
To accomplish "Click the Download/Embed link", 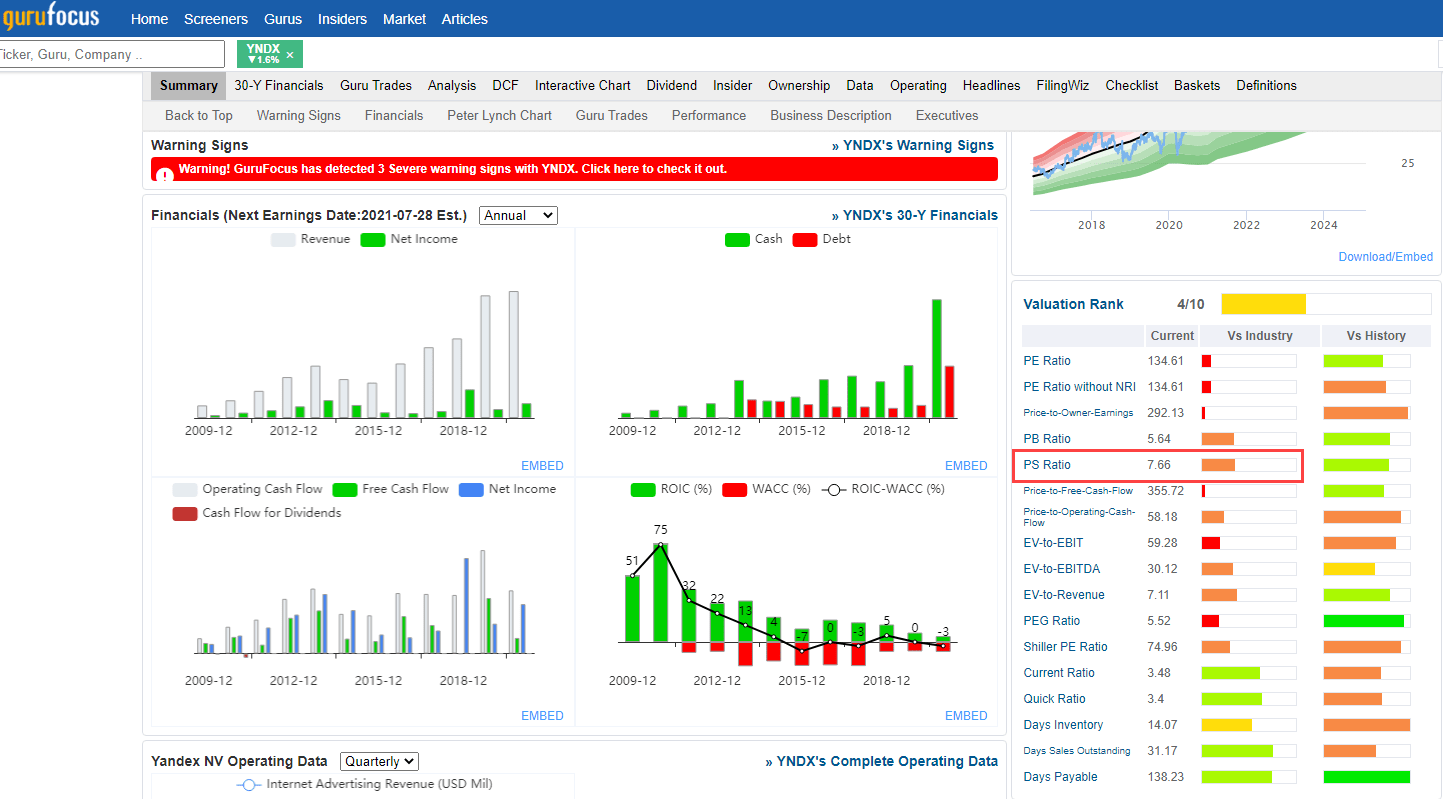I will (x=1385, y=257).
